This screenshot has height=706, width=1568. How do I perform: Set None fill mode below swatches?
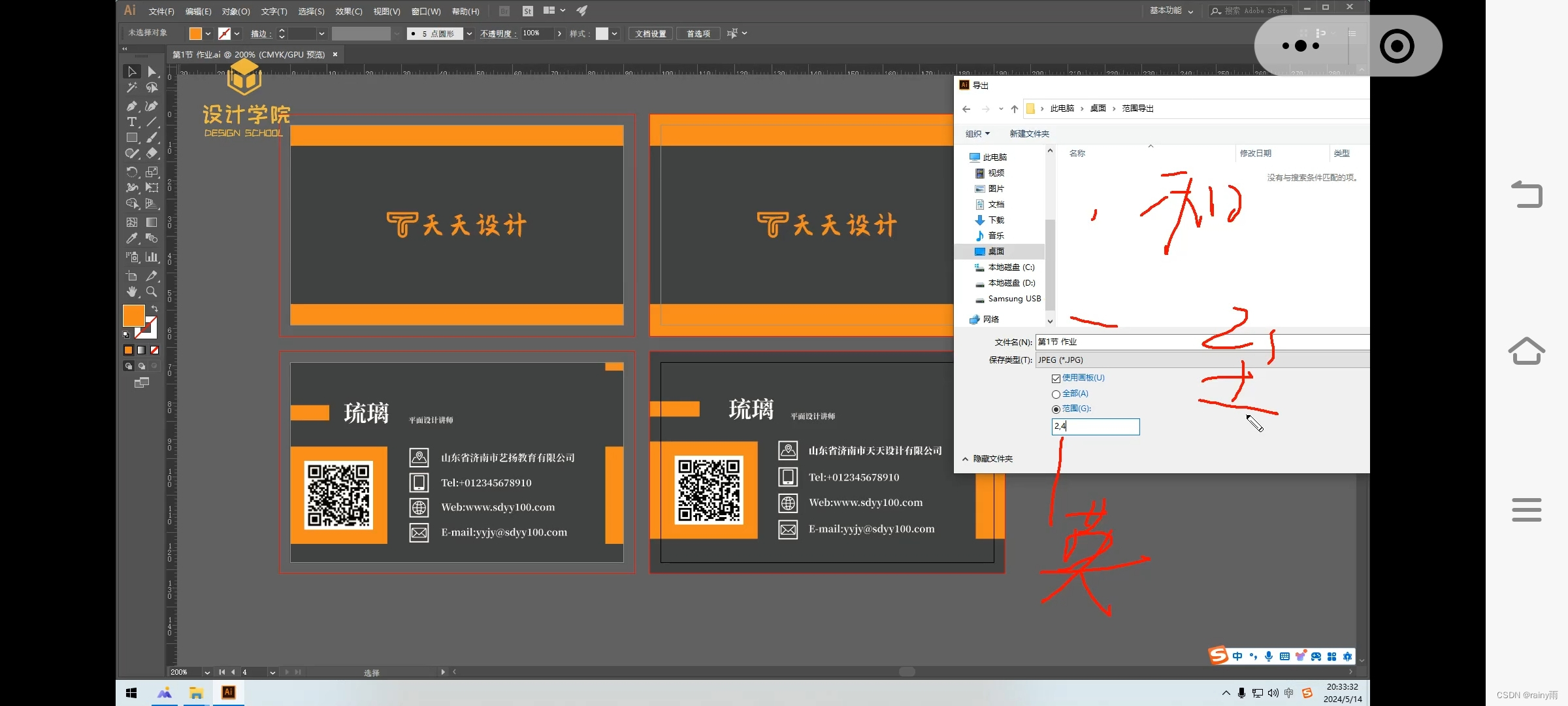point(155,350)
